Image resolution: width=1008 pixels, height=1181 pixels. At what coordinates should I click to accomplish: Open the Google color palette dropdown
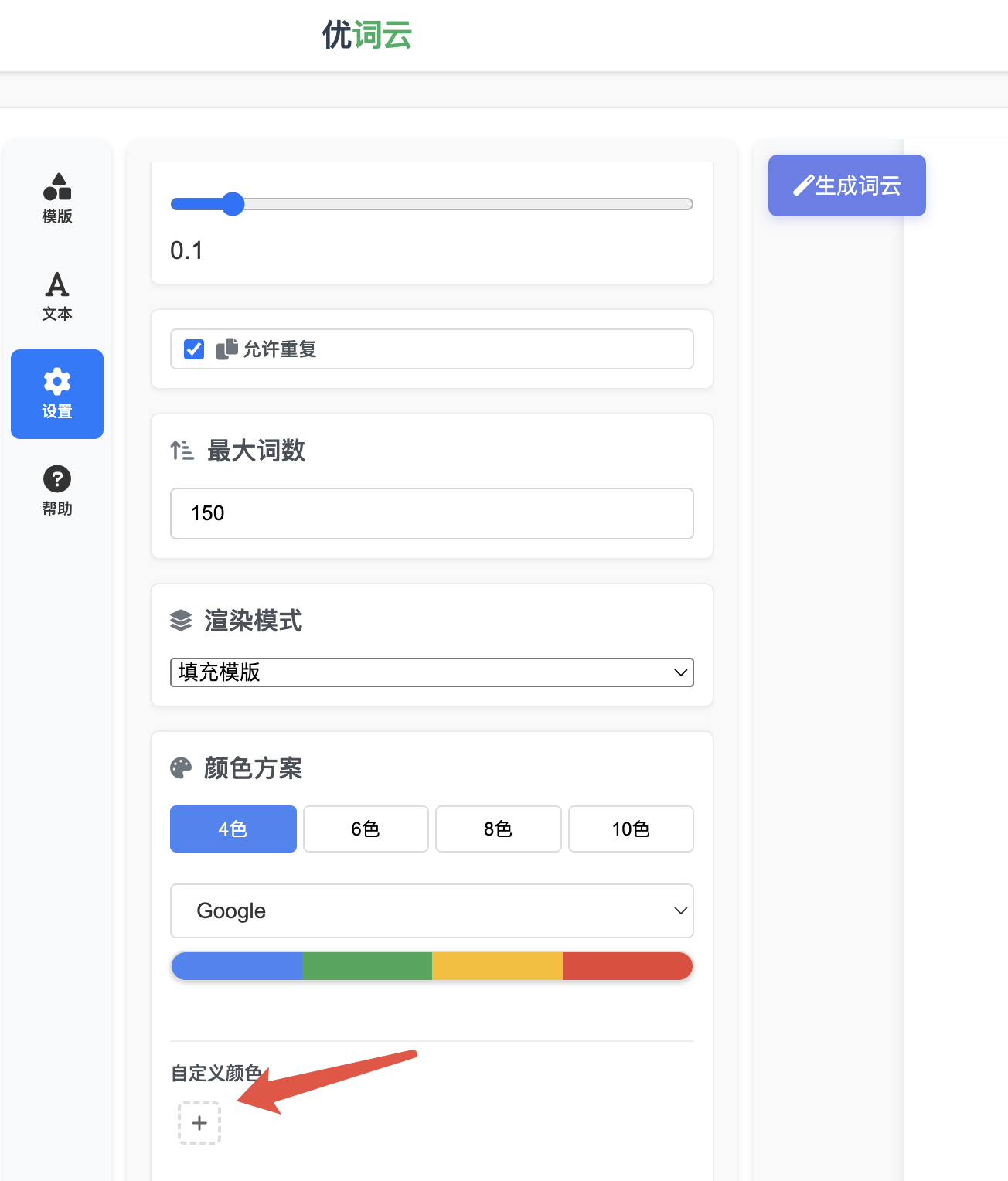point(431,910)
